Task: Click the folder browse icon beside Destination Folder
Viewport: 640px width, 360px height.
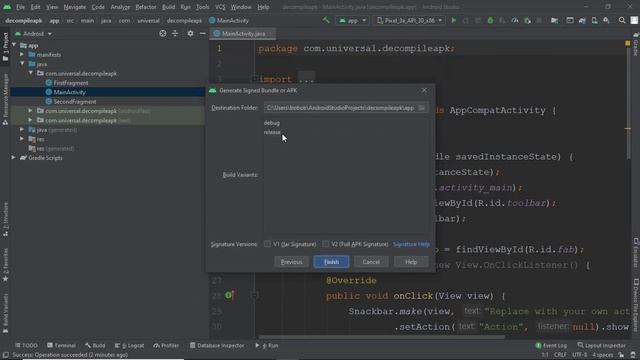Action: [422, 108]
